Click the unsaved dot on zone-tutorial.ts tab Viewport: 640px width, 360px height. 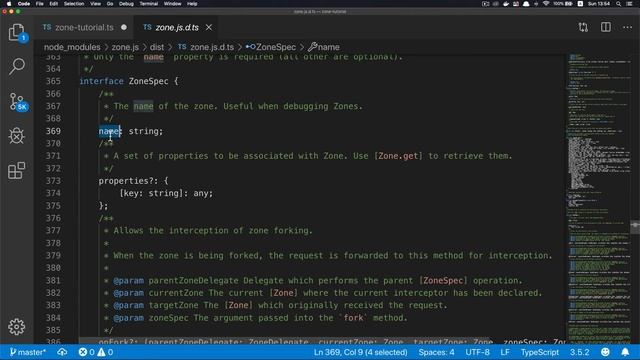pyautogui.click(x=124, y=27)
